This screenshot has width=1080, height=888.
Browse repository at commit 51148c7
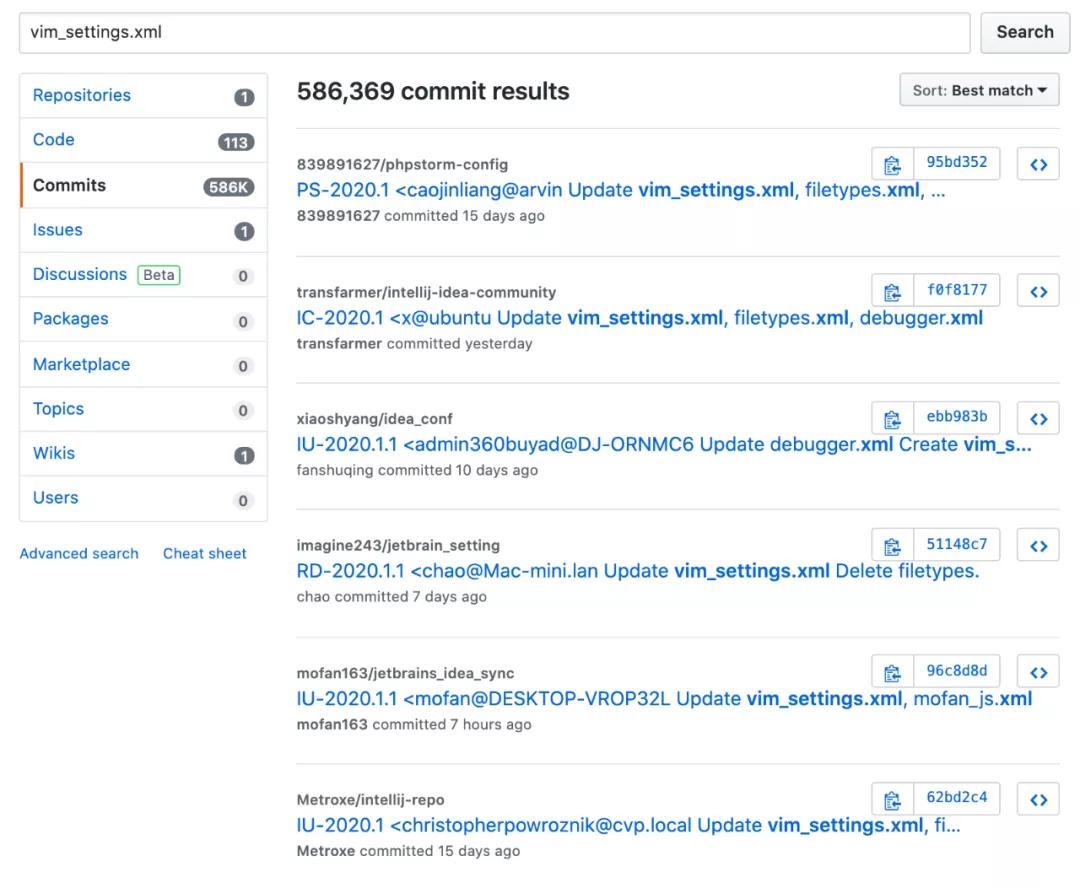(1038, 545)
